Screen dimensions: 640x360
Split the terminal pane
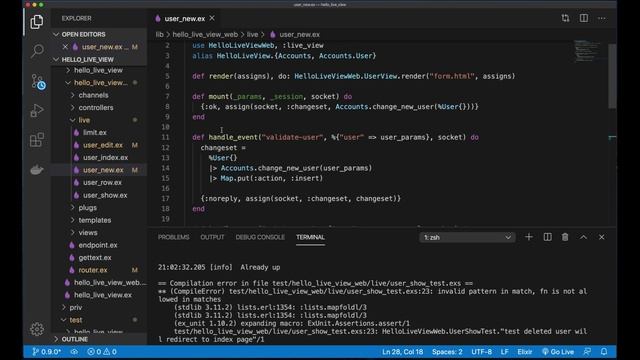click(x=547, y=237)
